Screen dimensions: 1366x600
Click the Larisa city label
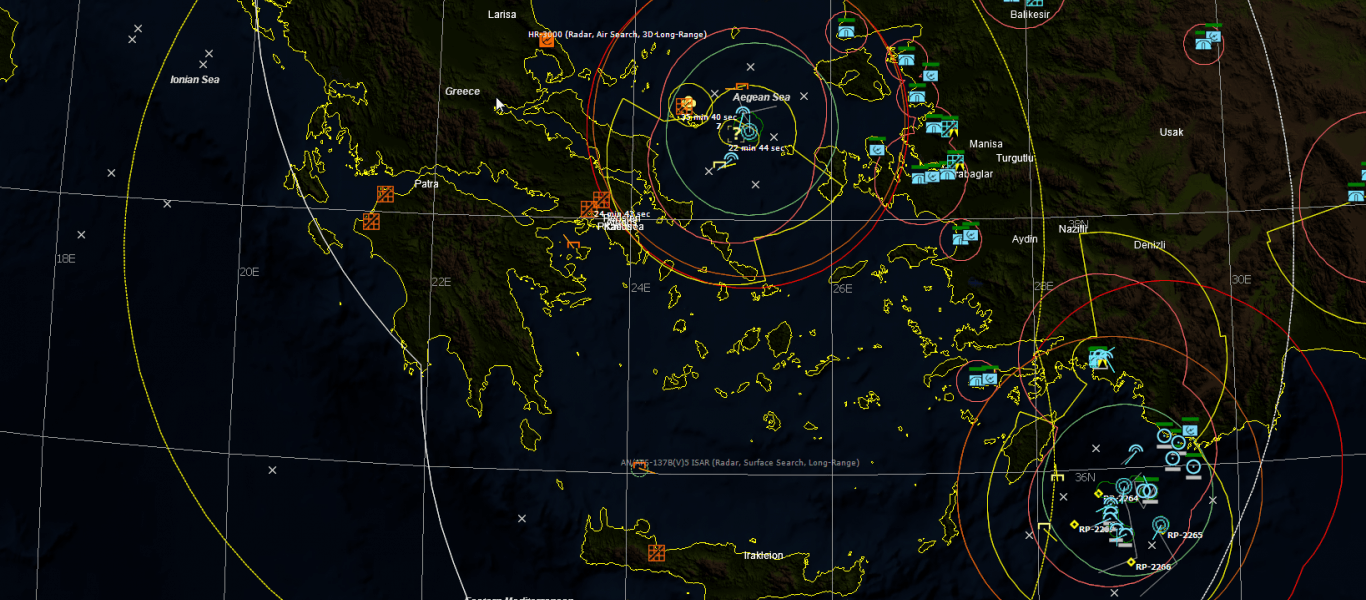502,14
